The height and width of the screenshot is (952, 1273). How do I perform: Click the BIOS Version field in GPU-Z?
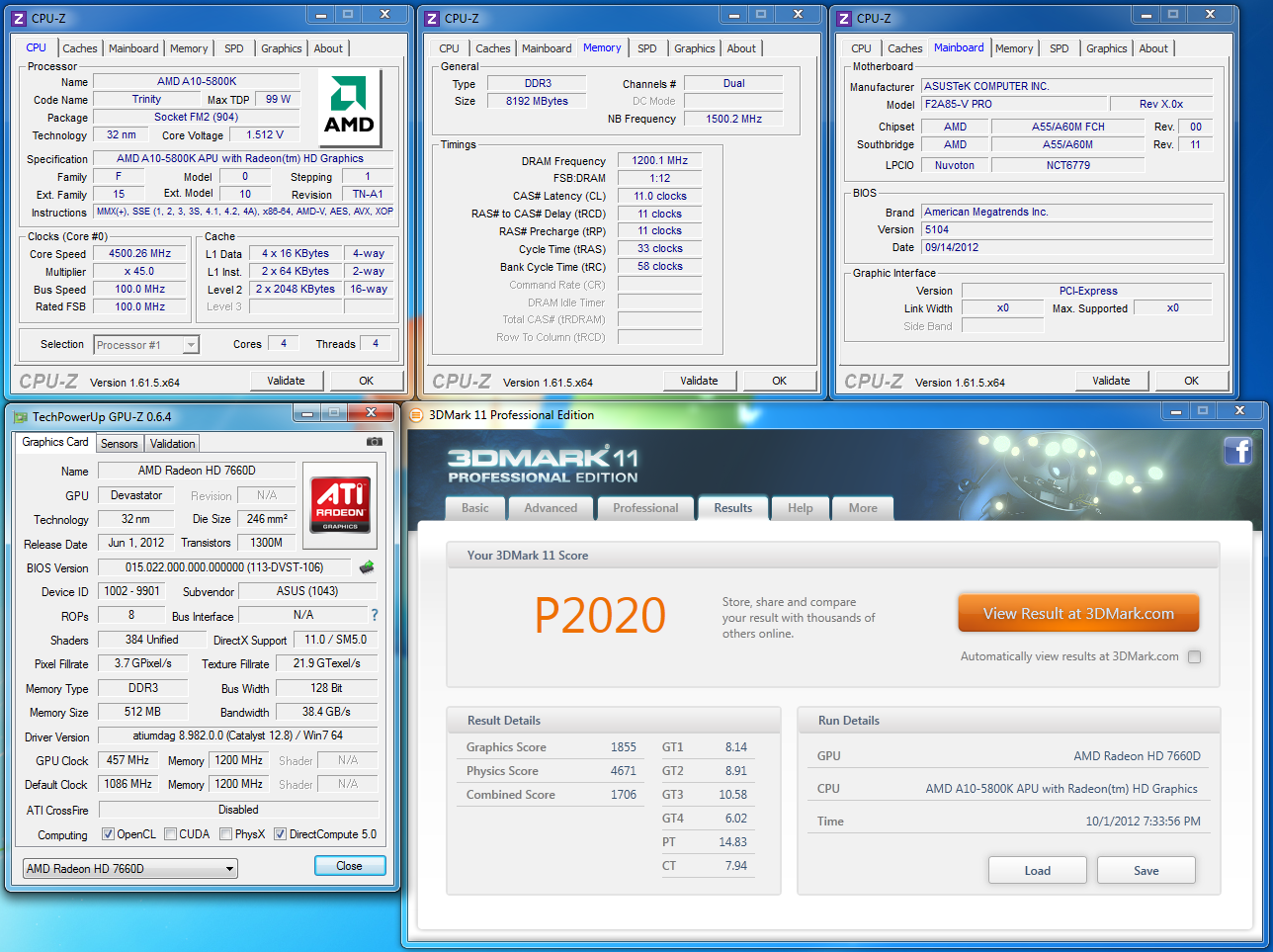click(224, 567)
